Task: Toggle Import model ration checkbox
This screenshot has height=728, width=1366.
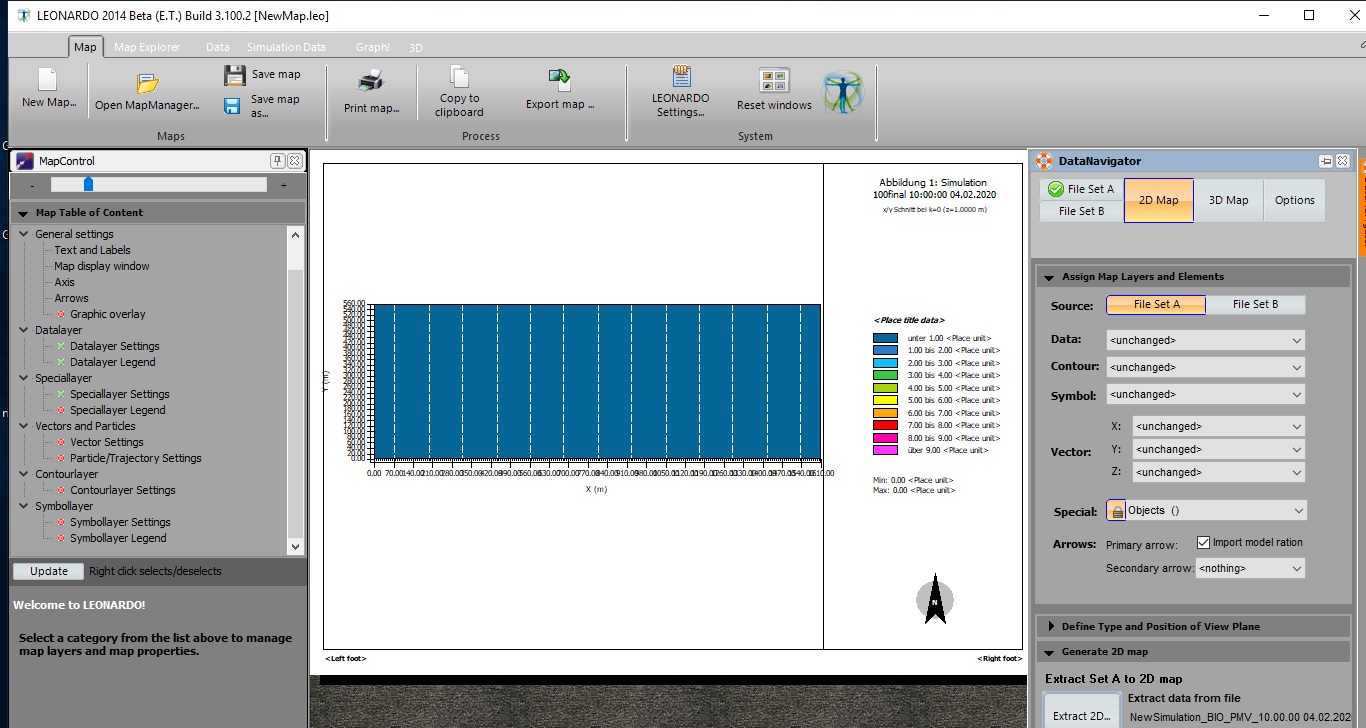Action: pyautogui.click(x=1203, y=542)
